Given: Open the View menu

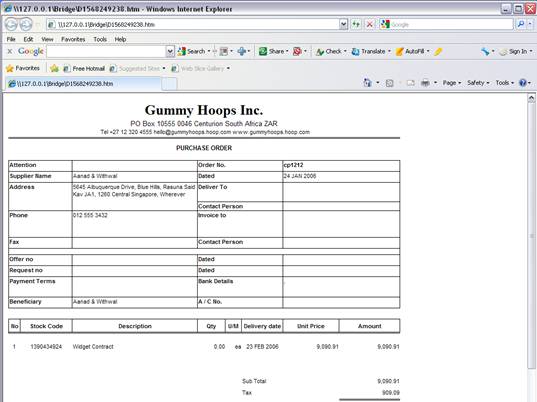Looking at the screenshot, I should [x=47, y=39].
